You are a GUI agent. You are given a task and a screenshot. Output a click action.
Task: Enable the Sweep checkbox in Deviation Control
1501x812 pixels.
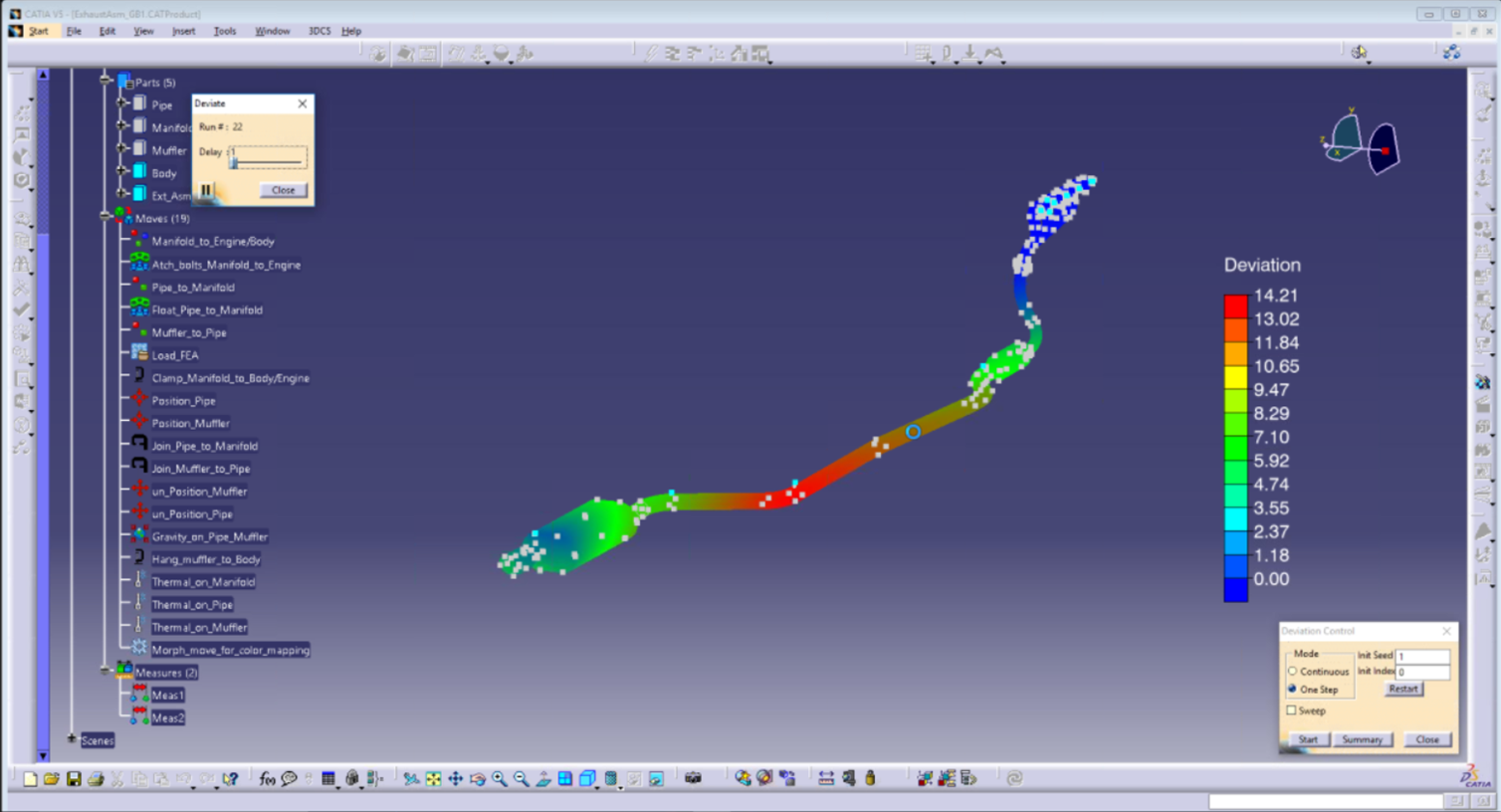(1293, 710)
